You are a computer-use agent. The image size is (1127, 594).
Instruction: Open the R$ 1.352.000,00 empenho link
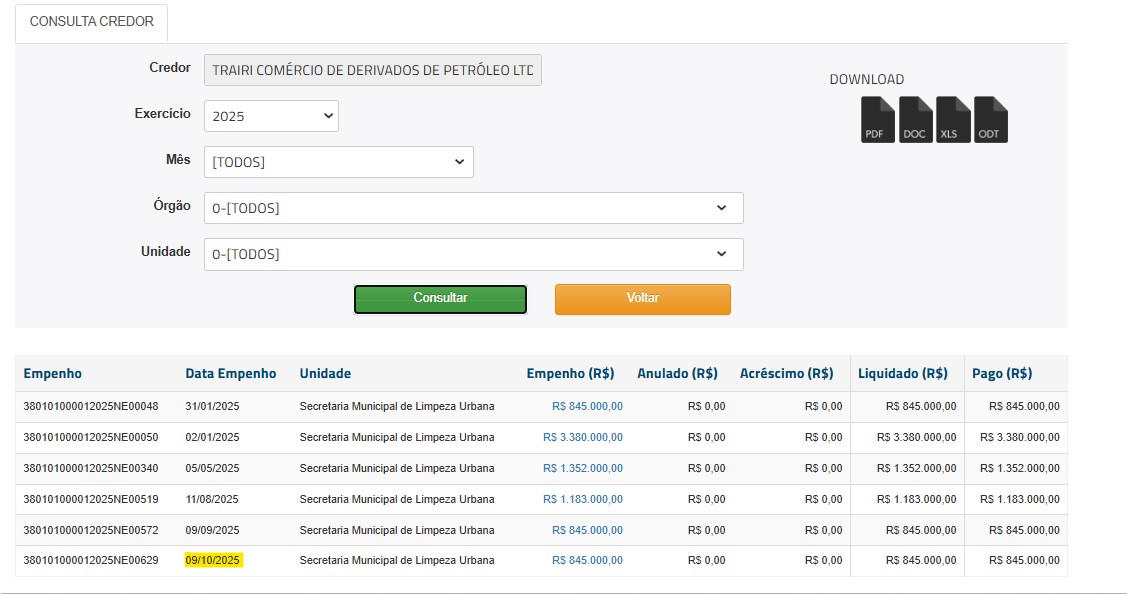coord(582,468)
